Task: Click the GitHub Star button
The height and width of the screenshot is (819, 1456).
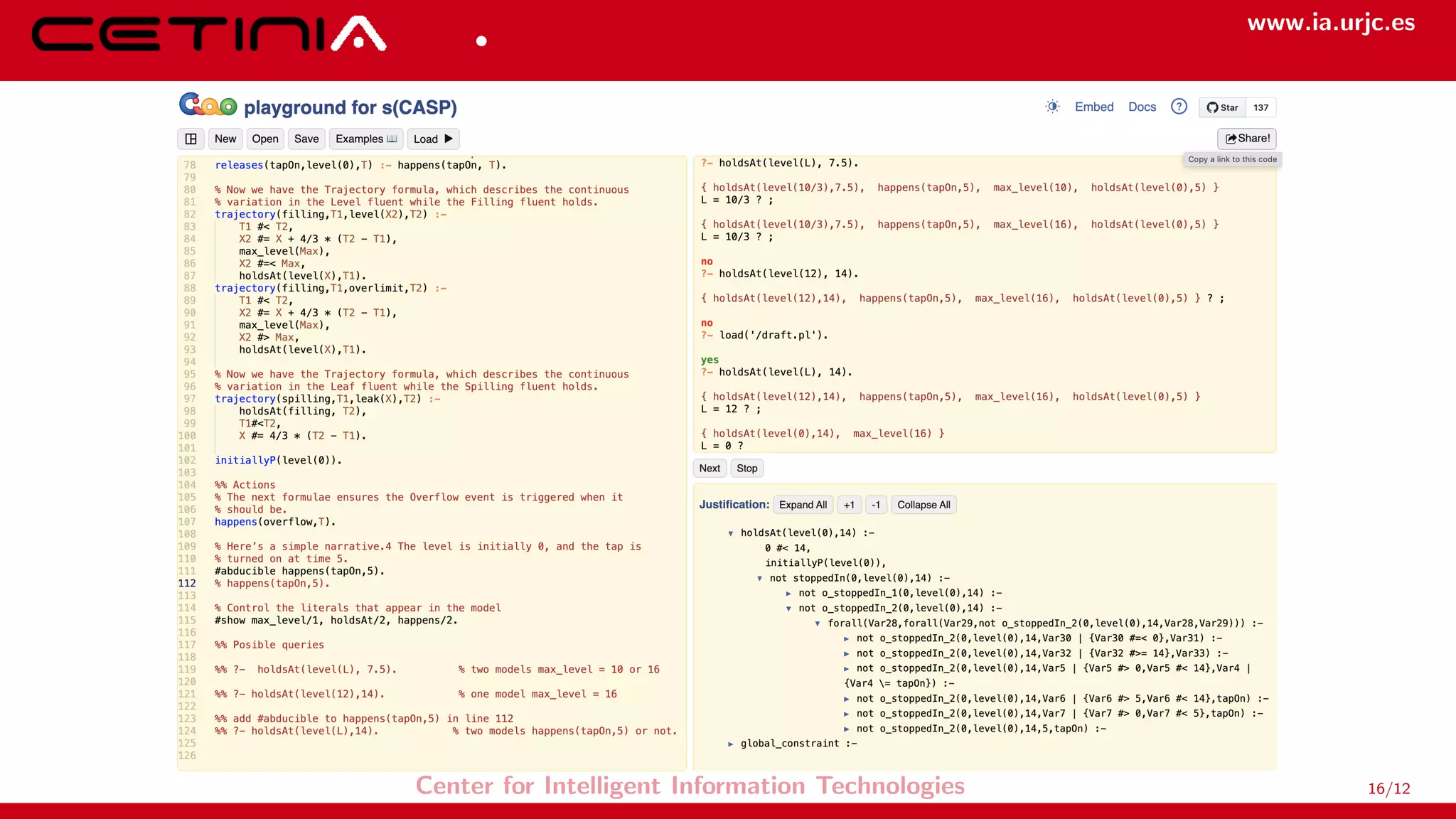Action: point(1222,107)
